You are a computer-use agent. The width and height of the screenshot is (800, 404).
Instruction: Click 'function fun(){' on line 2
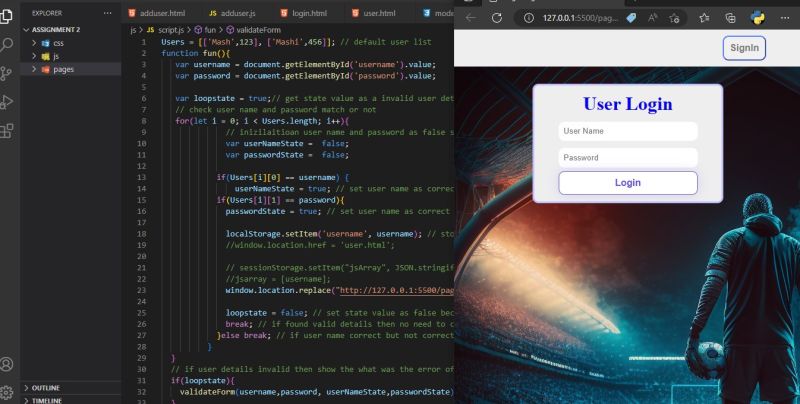tap(196, 53)
